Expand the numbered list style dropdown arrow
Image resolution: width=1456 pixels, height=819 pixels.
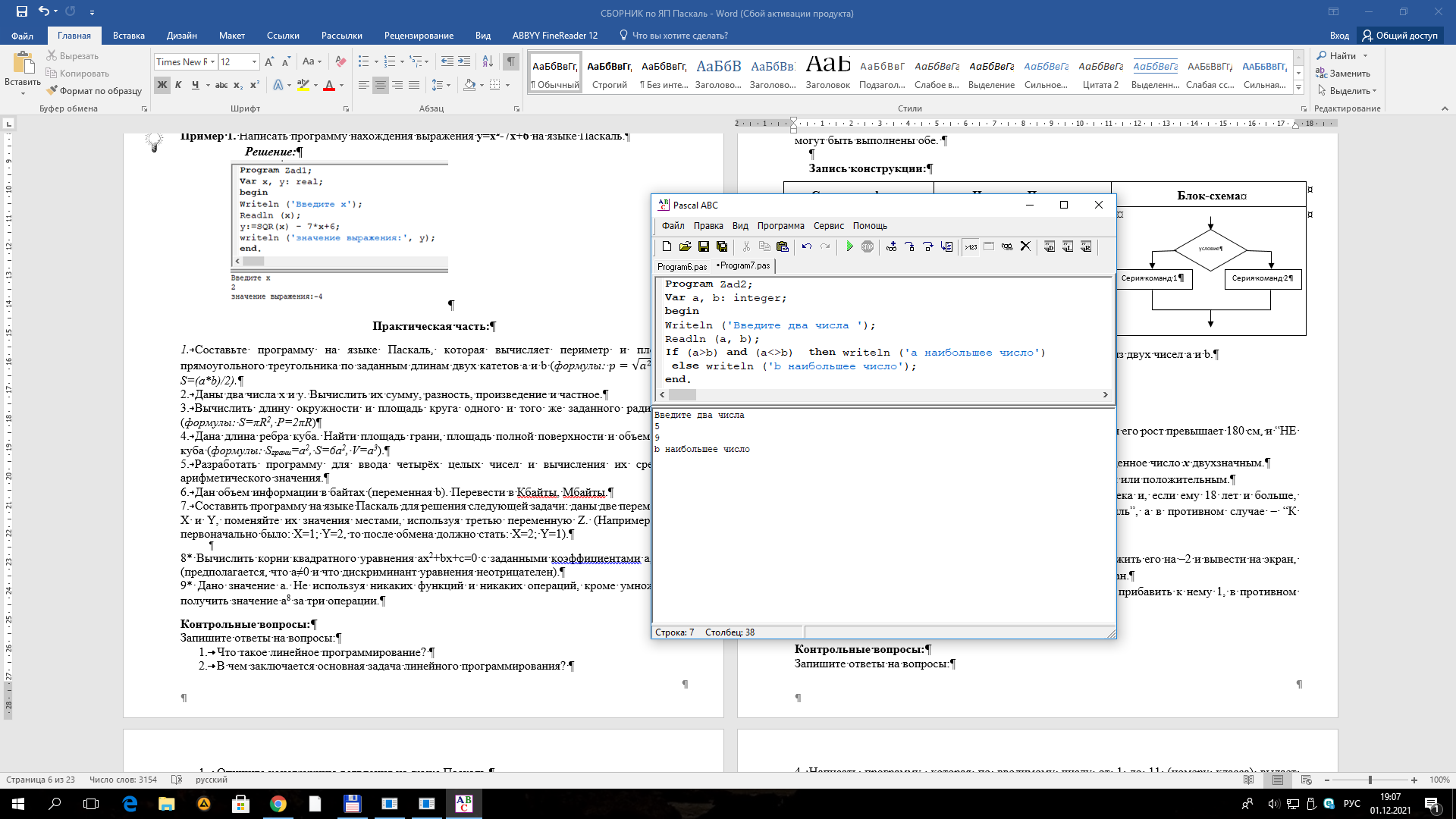pyautogui.click(x=402, y=61)
